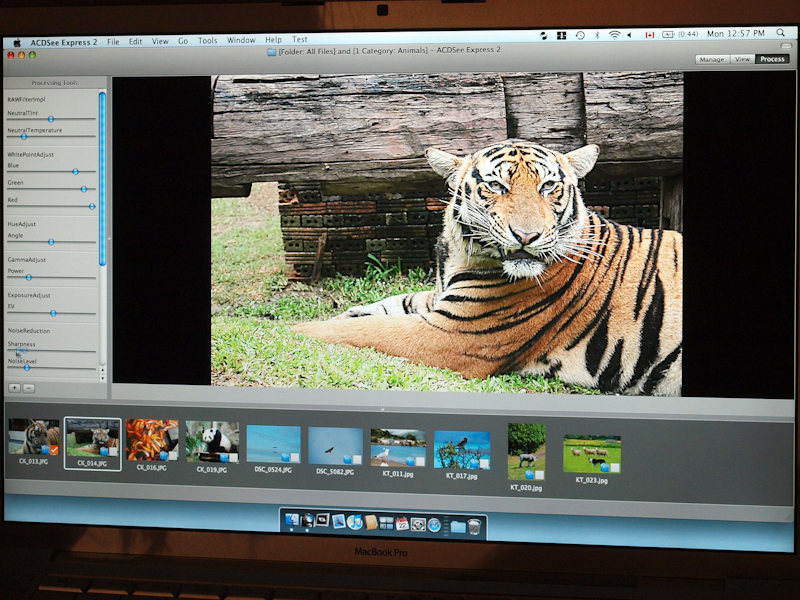Click the Time Machine menu bar icon
The width and height of the screenshot is (800, 600).
coord(580,35)
